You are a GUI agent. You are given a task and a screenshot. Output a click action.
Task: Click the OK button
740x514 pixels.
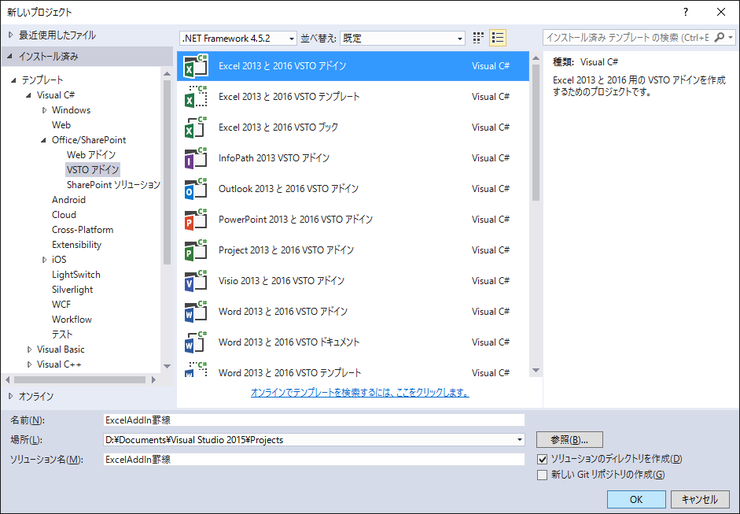click(x=636, y=499)
